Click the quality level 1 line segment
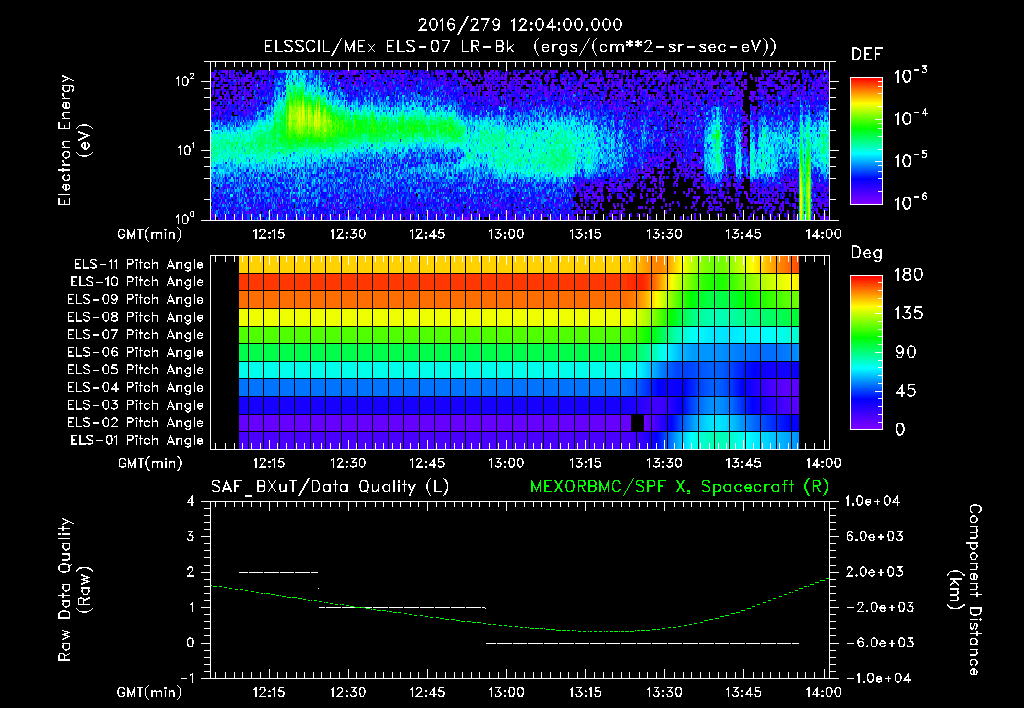The width and height of the screenshot is (1024, 708). point(402,607)
